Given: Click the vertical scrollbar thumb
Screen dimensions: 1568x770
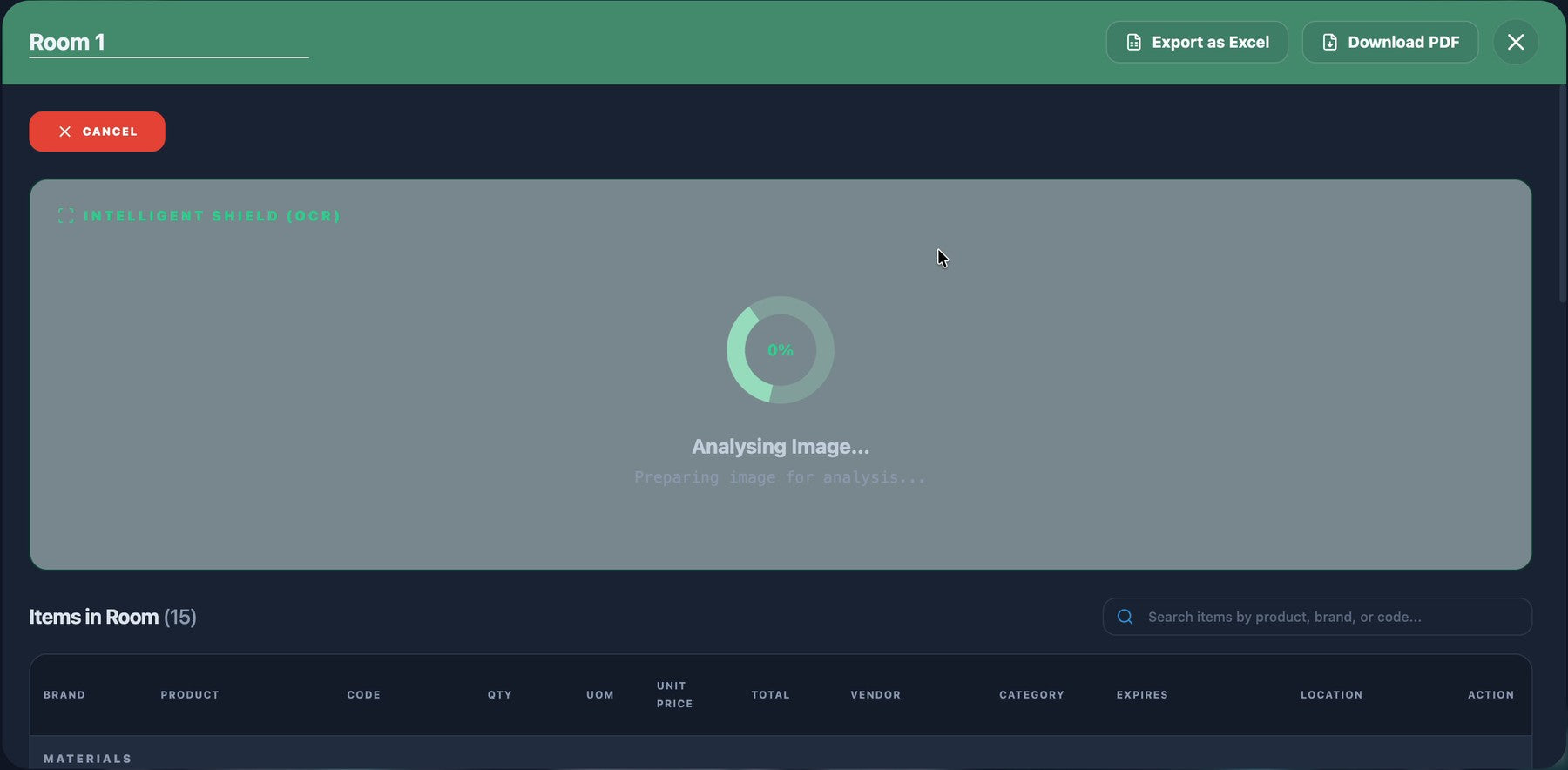Looking at the screenshot, I should tap(1563, 193).
